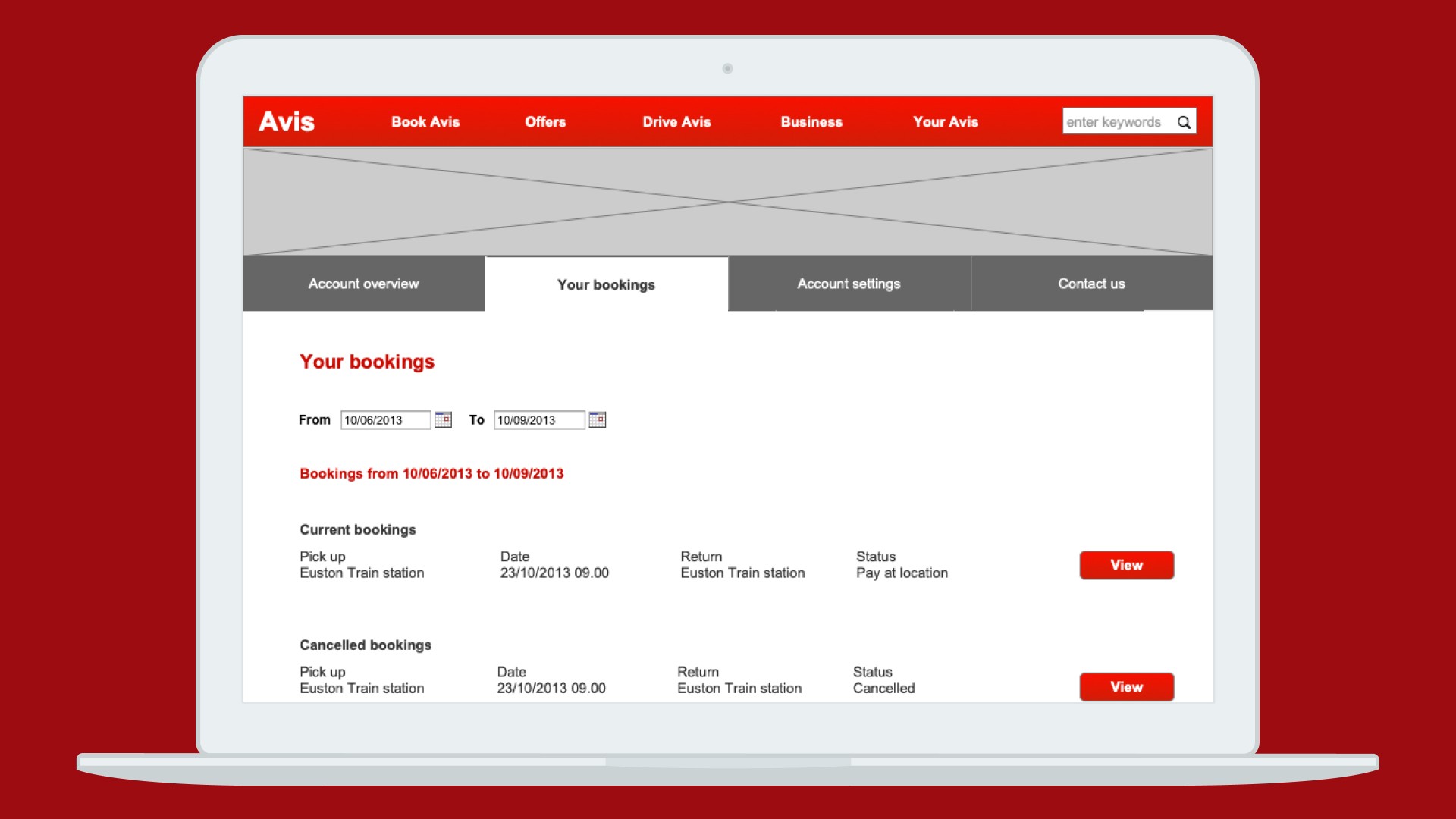Select the Your bookings tab
1456x819 pixels.
(x=606, y=284)
